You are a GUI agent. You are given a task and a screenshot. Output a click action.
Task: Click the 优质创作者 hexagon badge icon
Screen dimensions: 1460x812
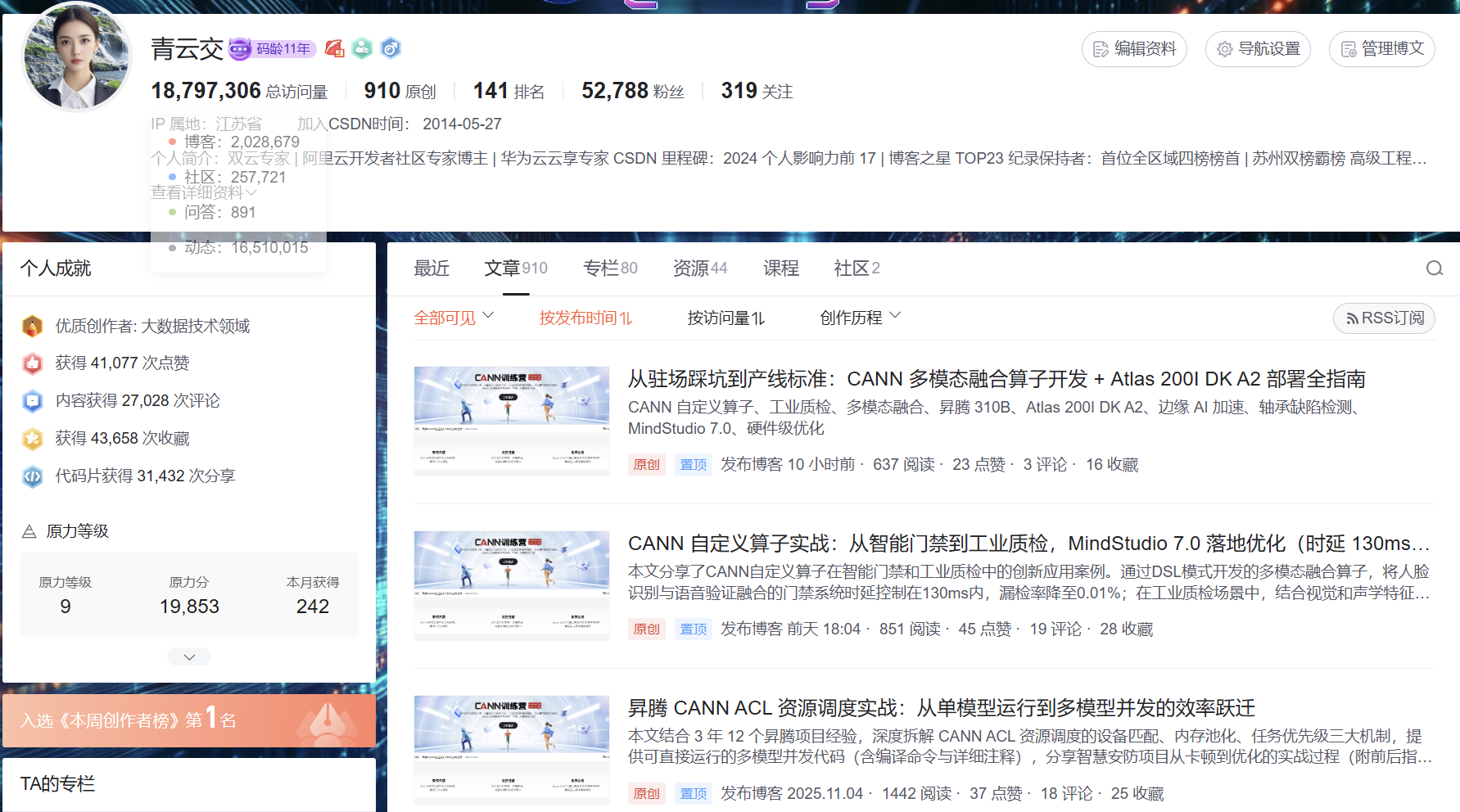pyautogui.click(x=32, y=326)
